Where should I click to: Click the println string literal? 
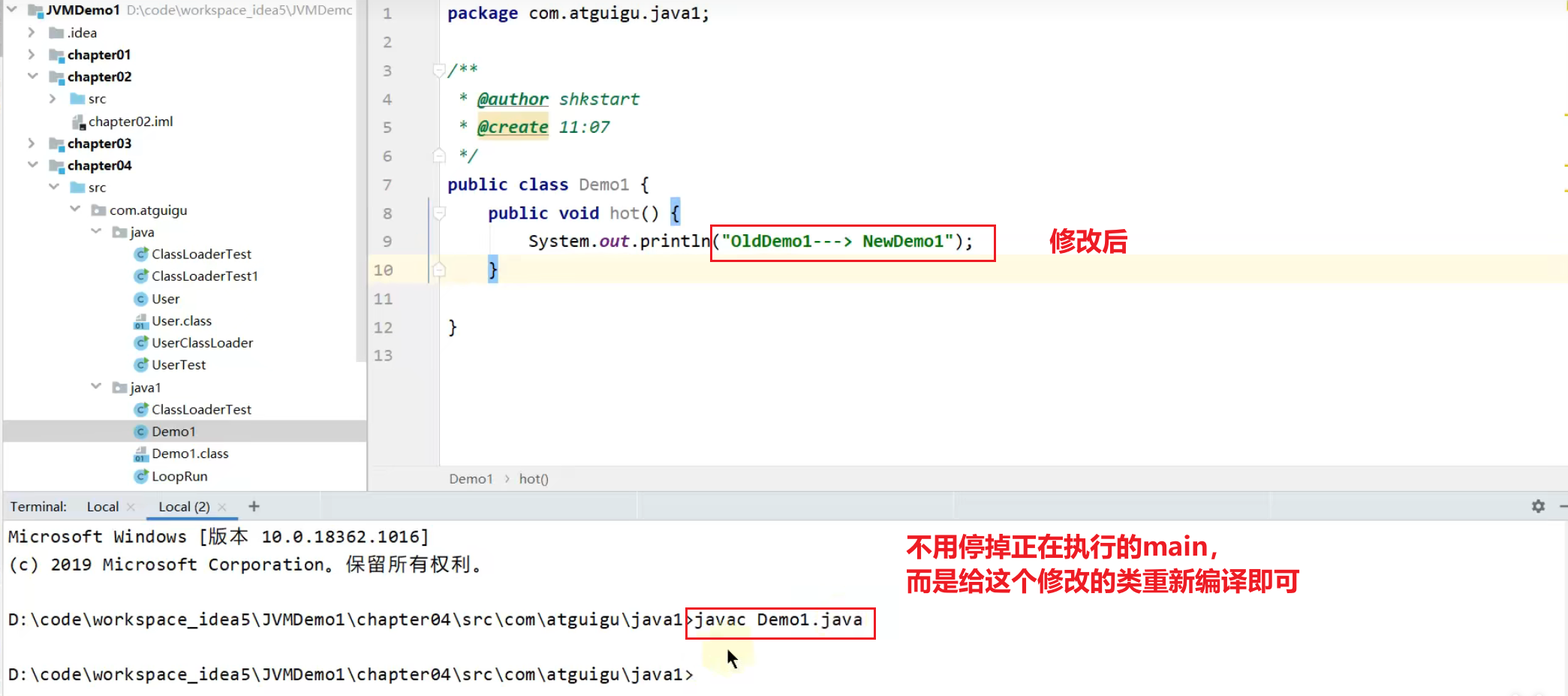(838, 241)
